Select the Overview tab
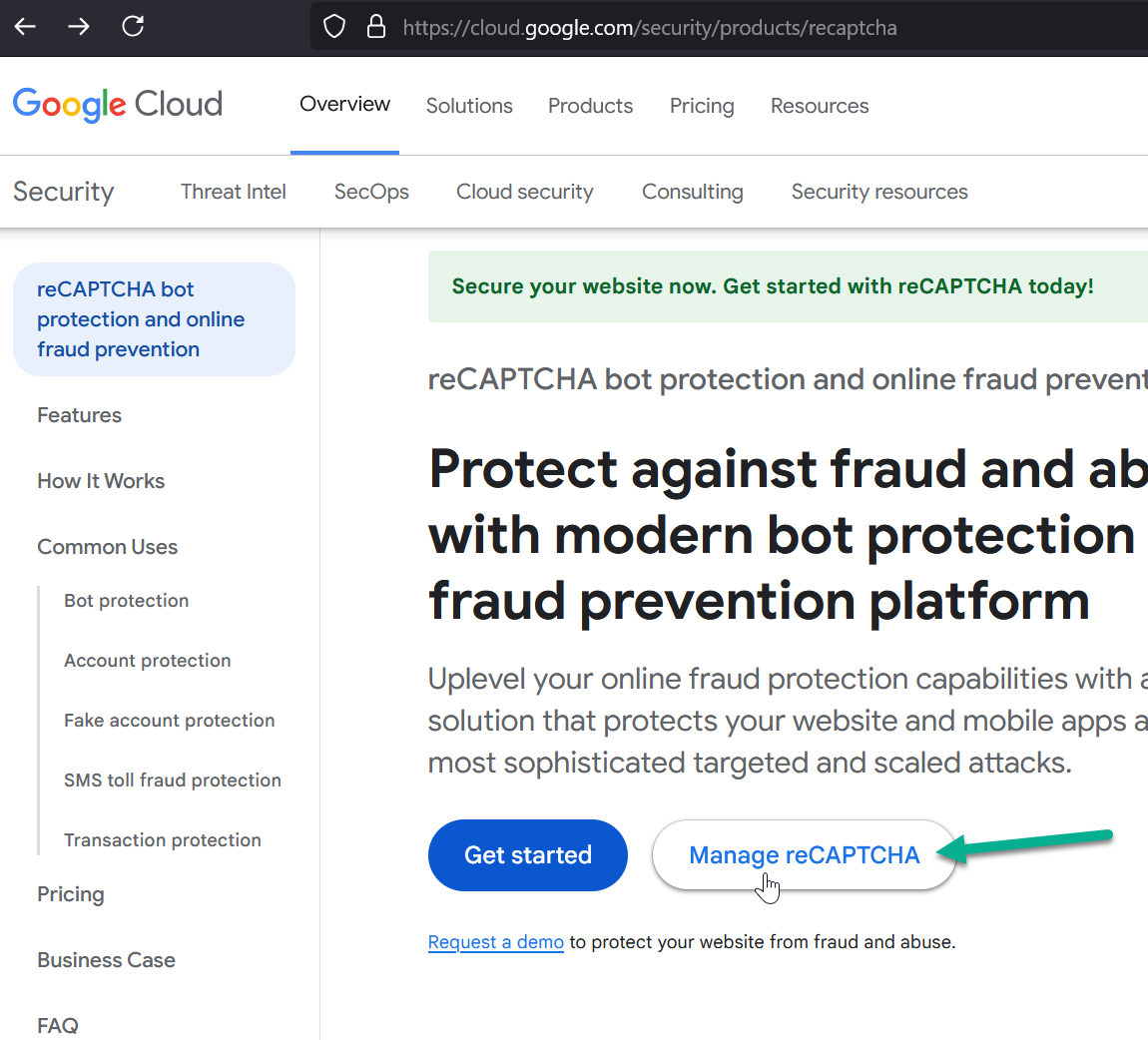 pyautogui.click(x=344, y=105)
